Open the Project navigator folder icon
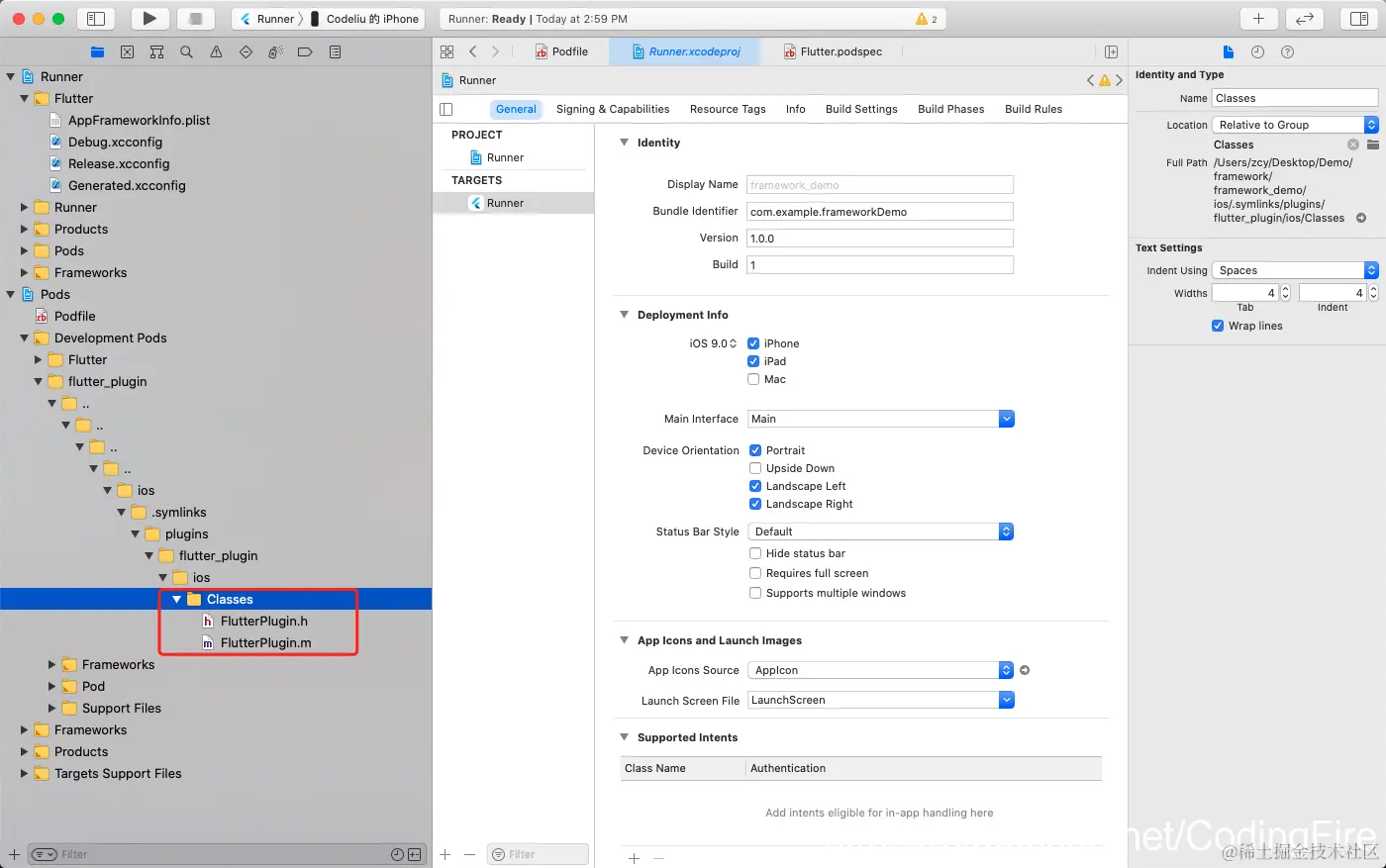The image size is (1386, 868). [x=97, y=52]
